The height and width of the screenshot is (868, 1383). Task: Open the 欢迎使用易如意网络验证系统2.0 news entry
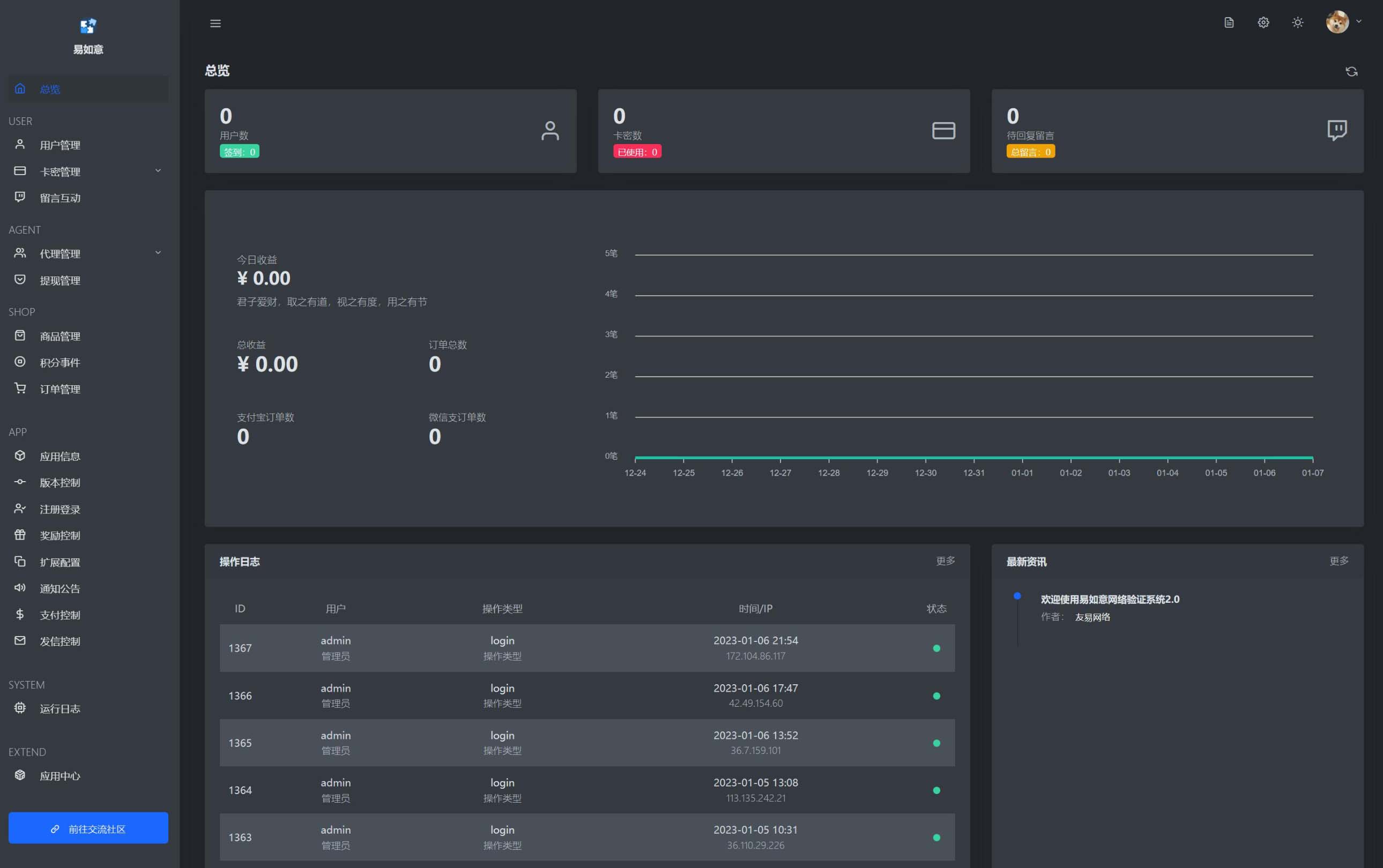1110,600
